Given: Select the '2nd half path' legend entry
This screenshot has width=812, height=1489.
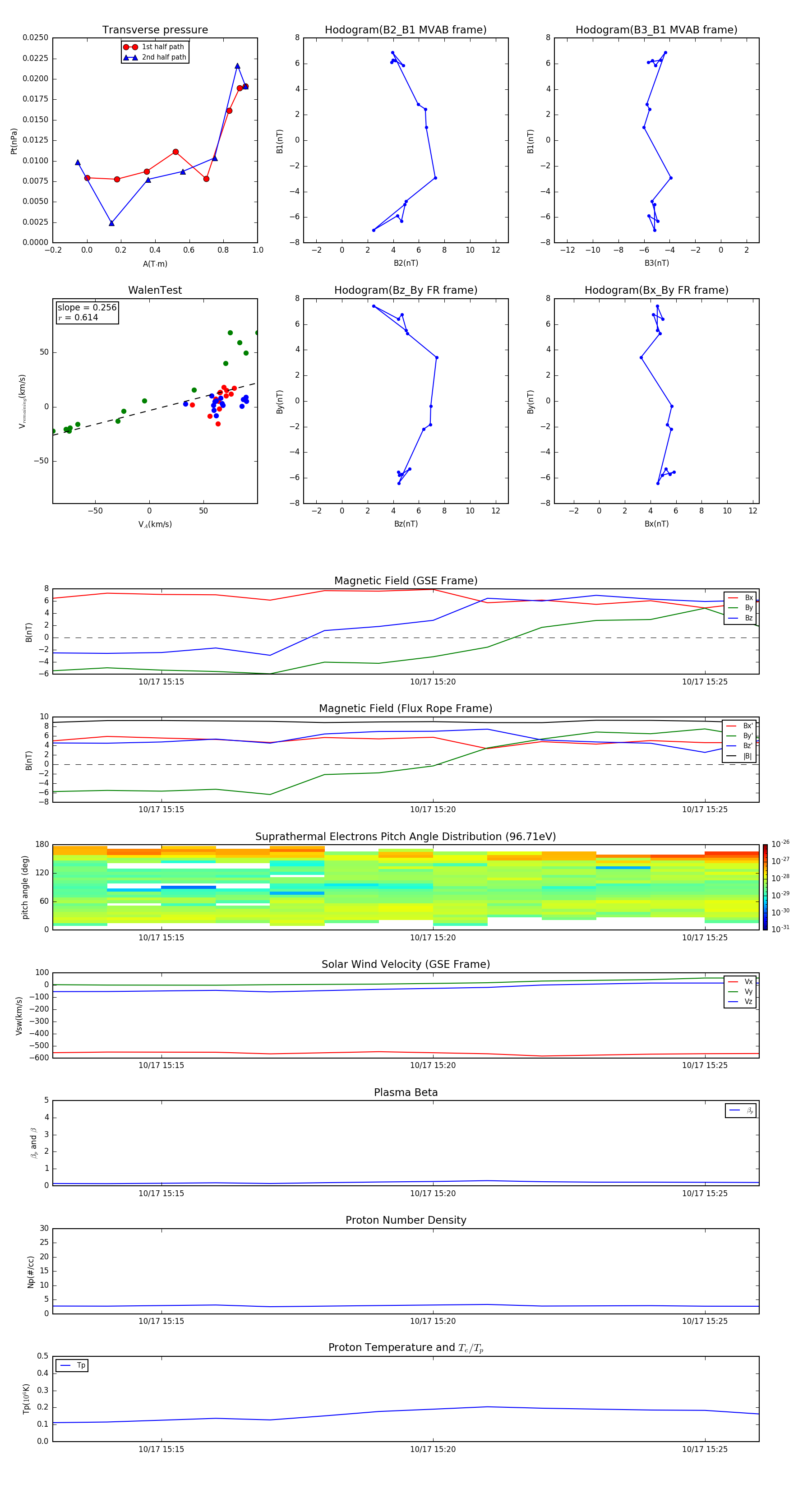Looking at the screenshot, I should (x=154, y=57).
